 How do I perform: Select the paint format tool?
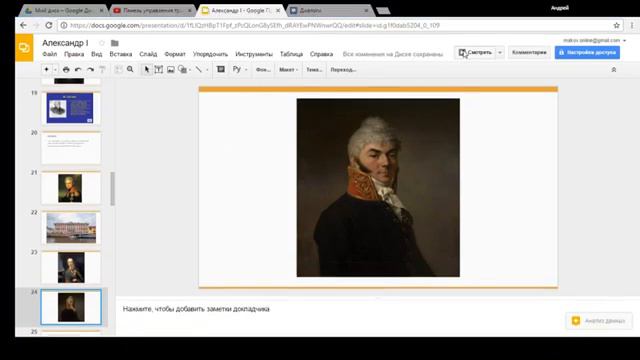pyautogui.click(x=102, y=70)
